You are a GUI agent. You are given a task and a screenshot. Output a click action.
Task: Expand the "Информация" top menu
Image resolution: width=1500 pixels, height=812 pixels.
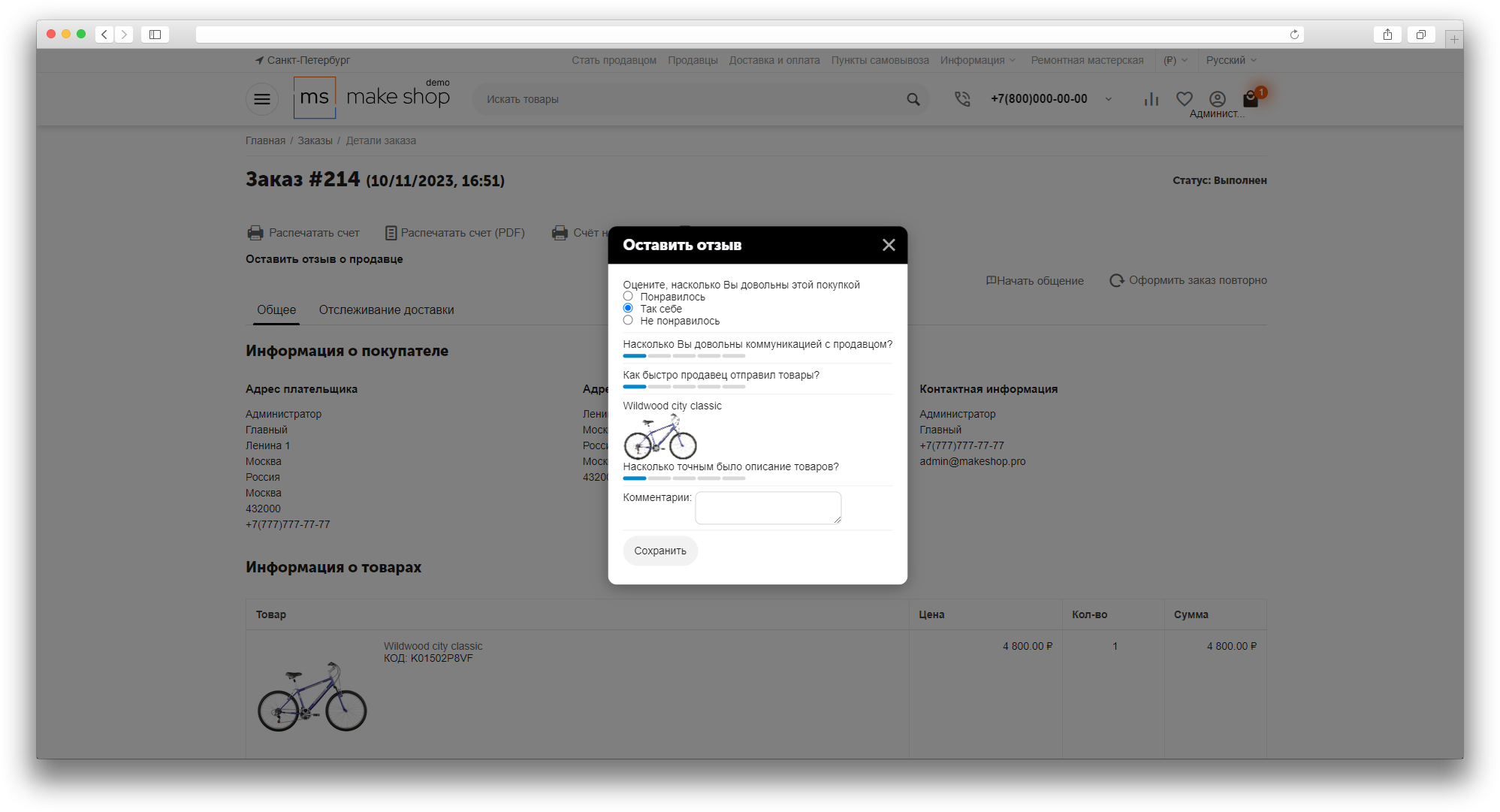pos(977,60)
